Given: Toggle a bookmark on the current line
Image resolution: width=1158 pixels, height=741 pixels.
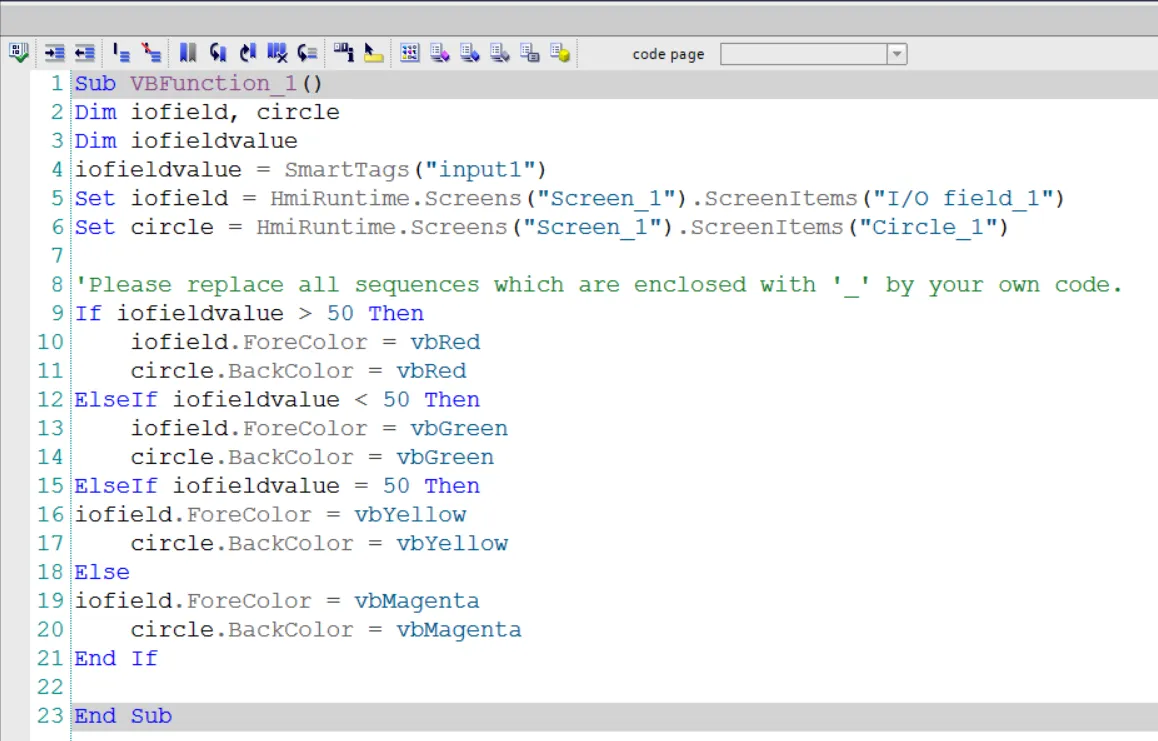Looking at the screenshot, I should pyautogui.click(x=188, y=53).
